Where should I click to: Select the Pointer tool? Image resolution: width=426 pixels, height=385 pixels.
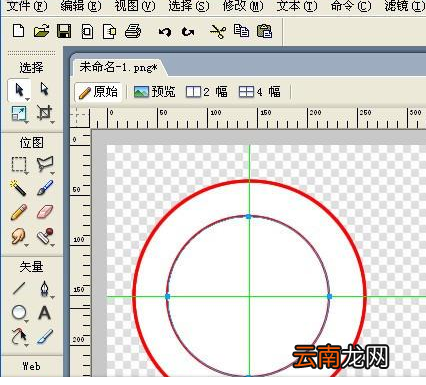(19, 90)
